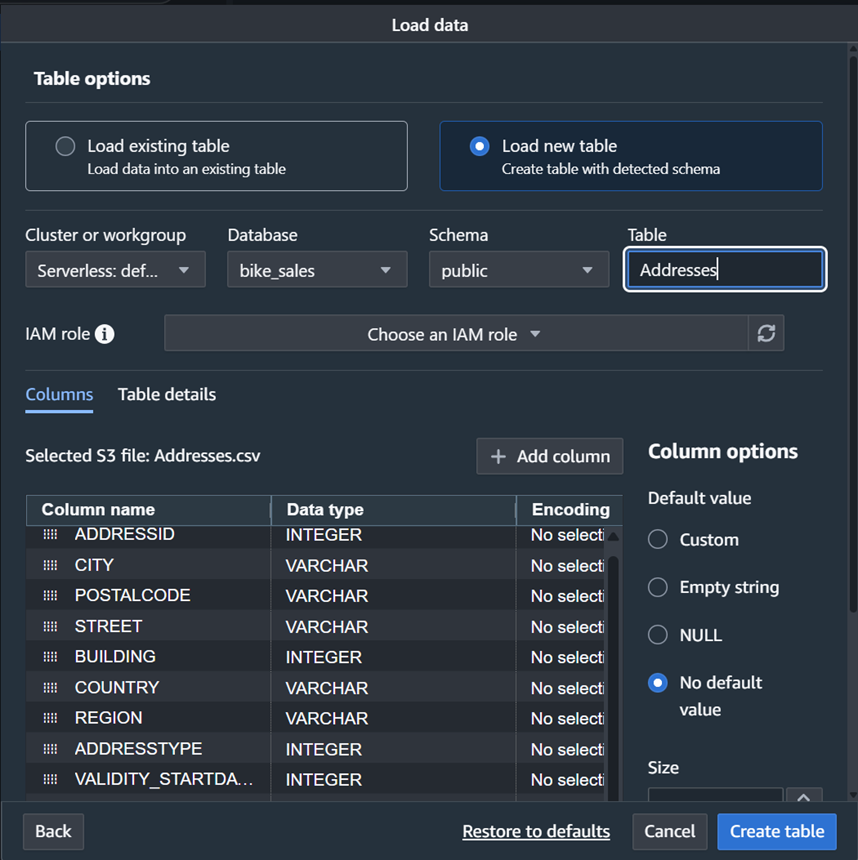Screen dimensions: 858x860
Task: Switch to the Table details tab
Action: pos(167,394)
